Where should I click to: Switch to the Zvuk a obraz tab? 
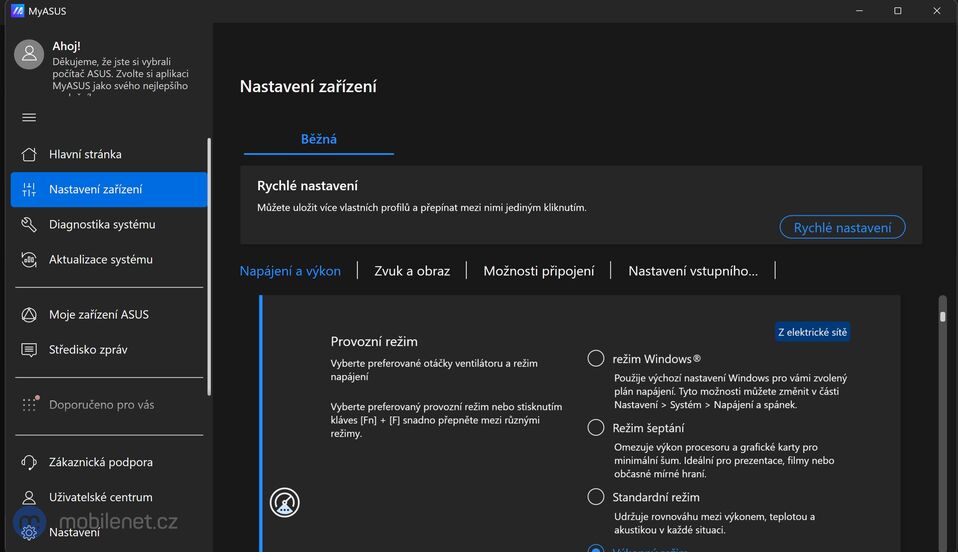(x=412, y=271)
